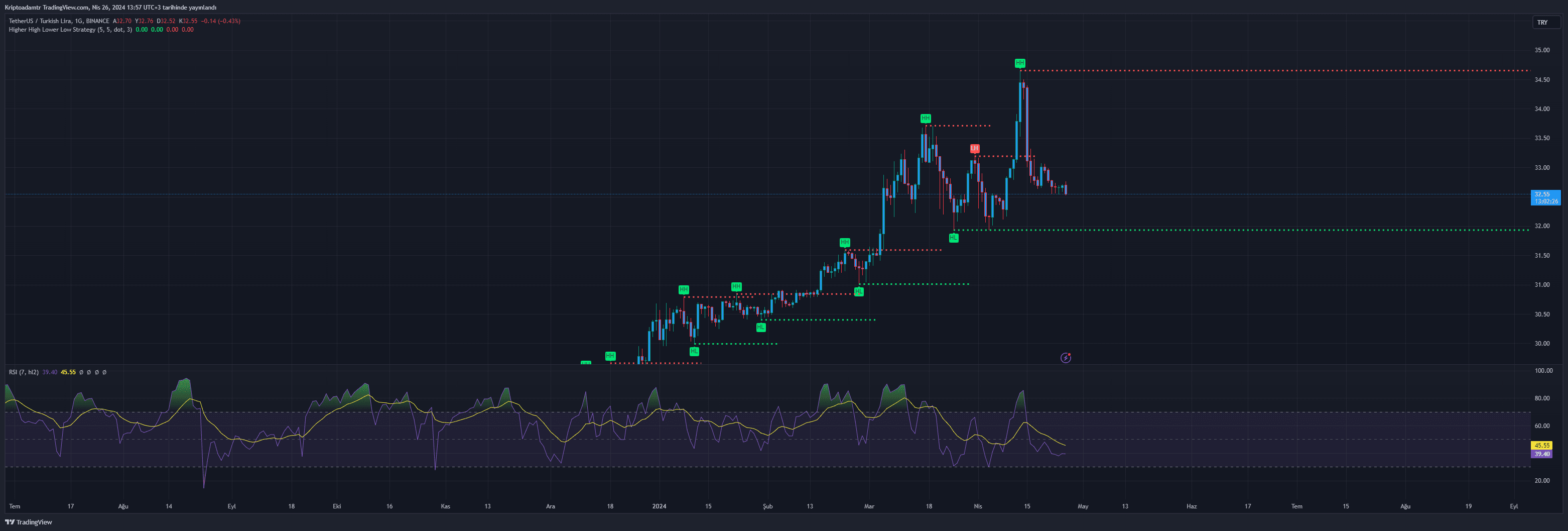1568x531 pixels.
Task: Click the HH marker near the 31.00 level
Action: pos(736,286)
